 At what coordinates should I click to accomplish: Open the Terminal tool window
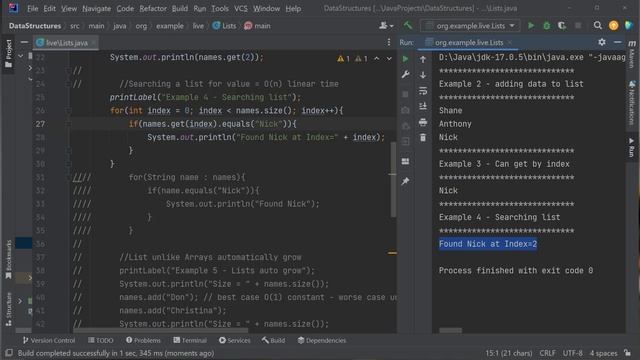[190, 340]
